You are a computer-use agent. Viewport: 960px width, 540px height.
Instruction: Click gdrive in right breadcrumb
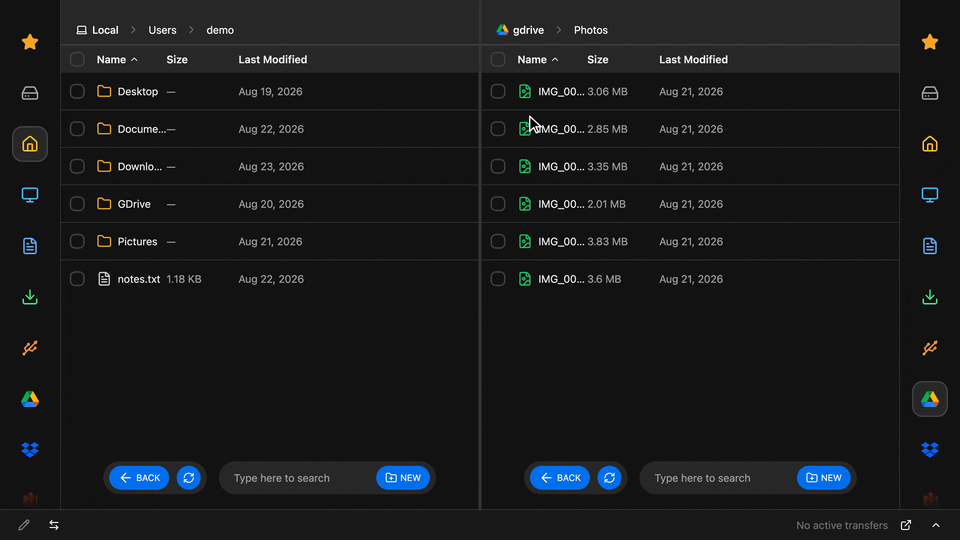pos(520,30)
